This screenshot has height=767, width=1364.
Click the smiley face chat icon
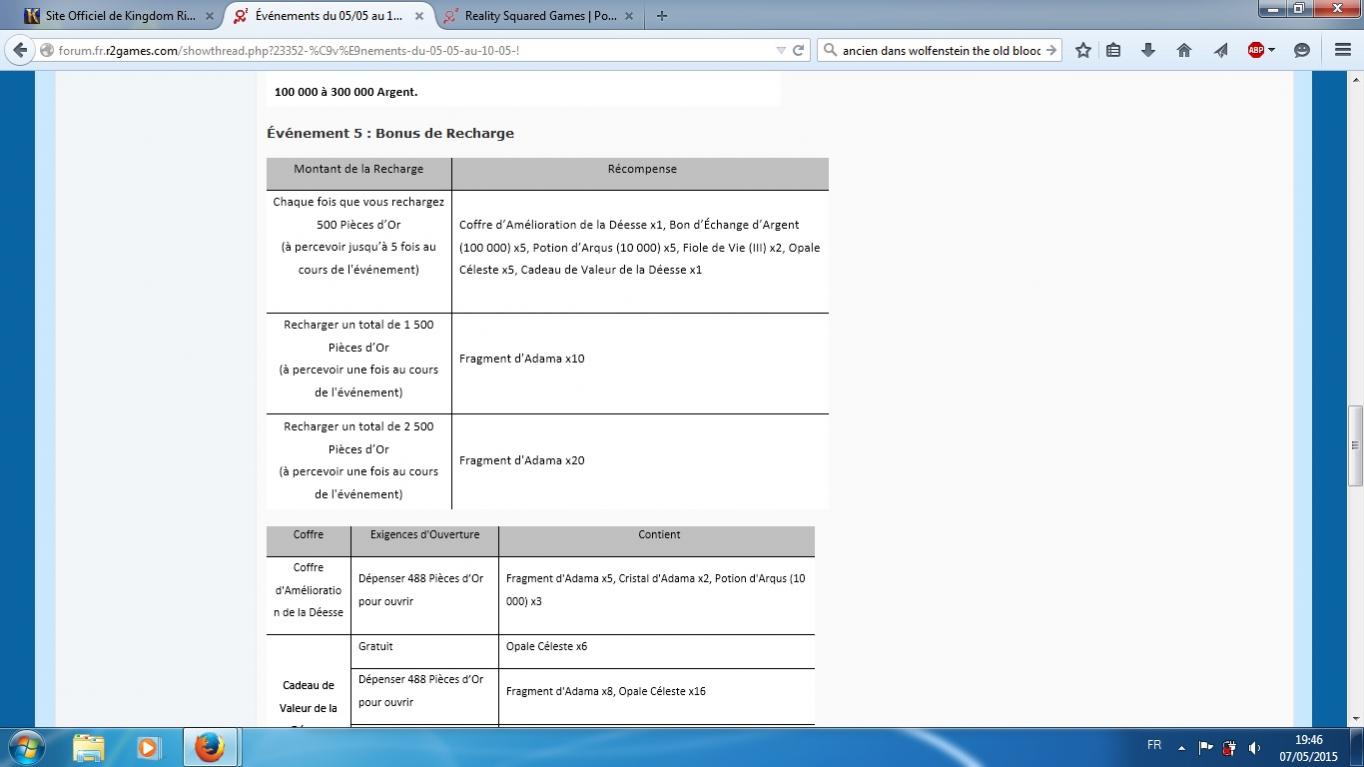(1302, 50)
